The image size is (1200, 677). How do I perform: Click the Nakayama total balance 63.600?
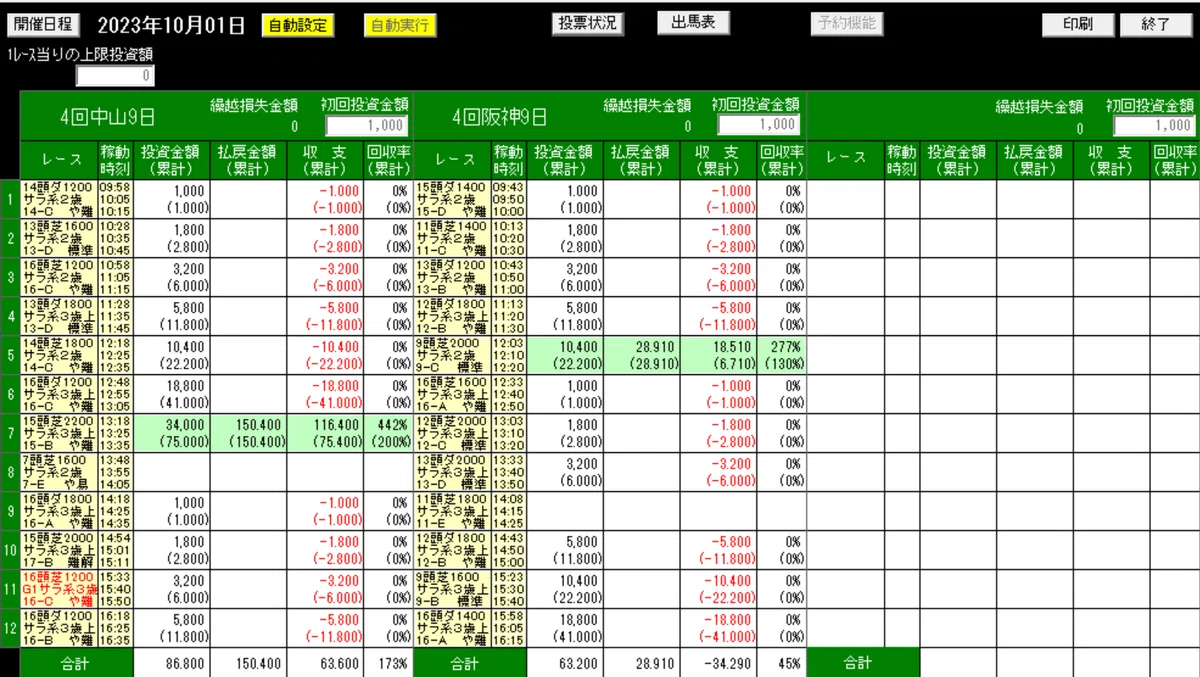[x=326, y=664]
